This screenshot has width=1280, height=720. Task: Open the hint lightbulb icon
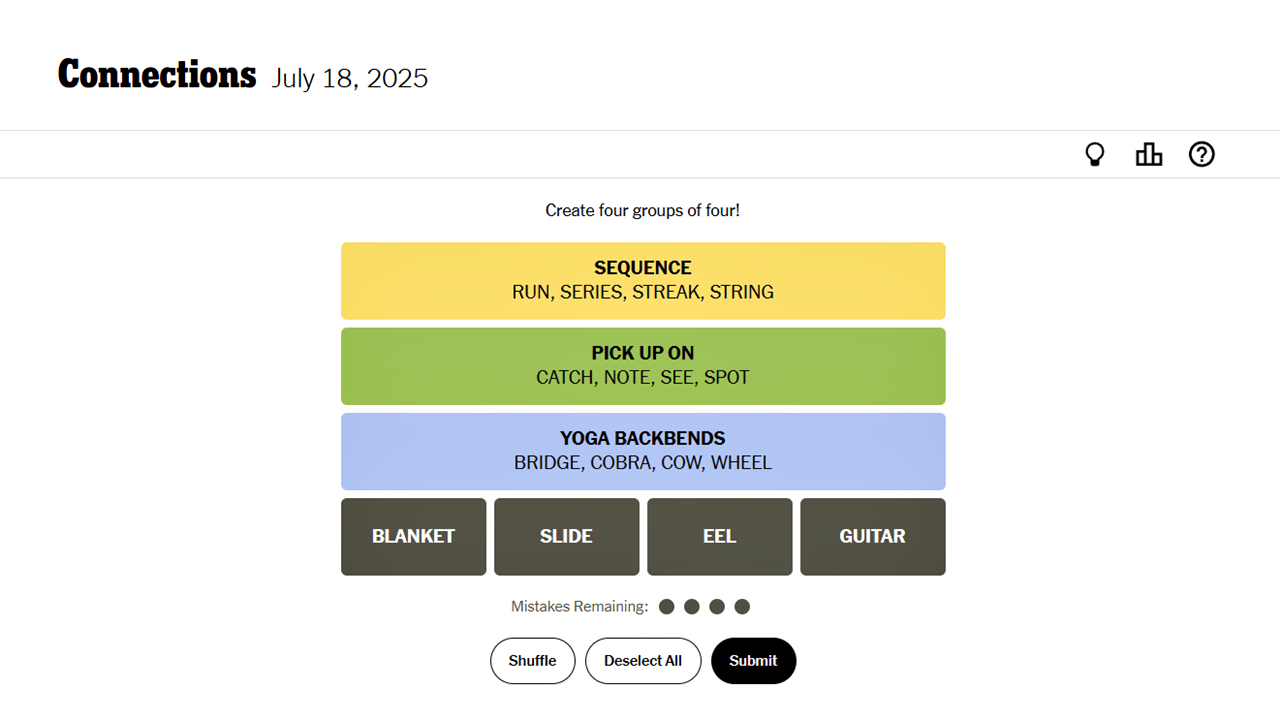[x=1095, y=154]
